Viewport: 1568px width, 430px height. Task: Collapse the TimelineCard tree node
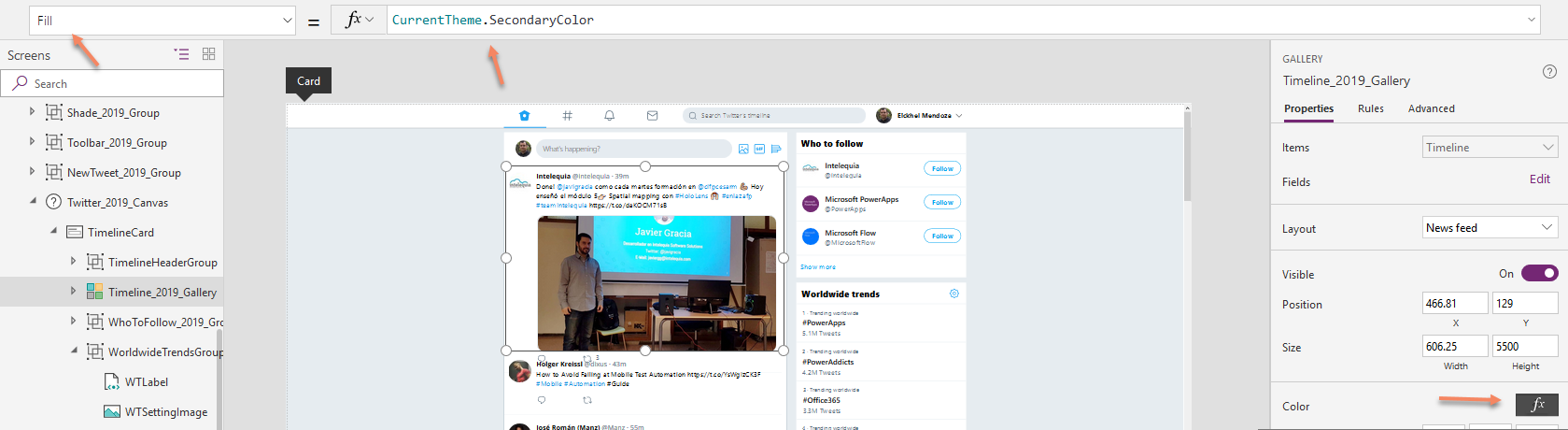(x=53, y=232)
